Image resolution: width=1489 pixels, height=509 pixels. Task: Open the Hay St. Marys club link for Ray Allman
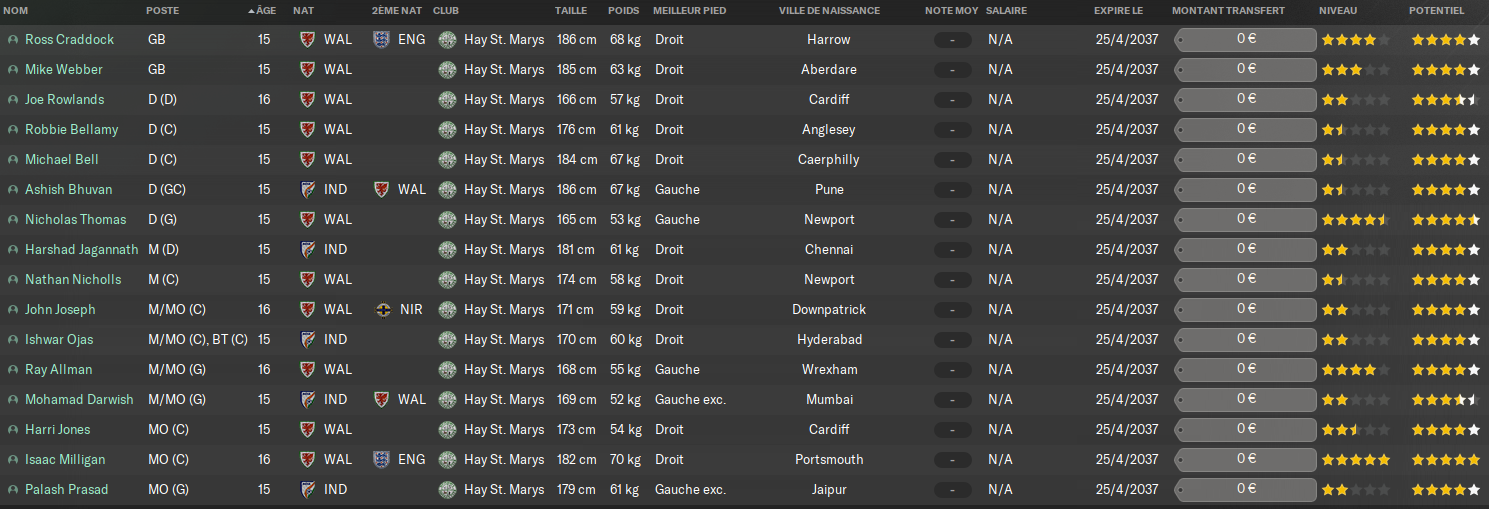[504, 370]
